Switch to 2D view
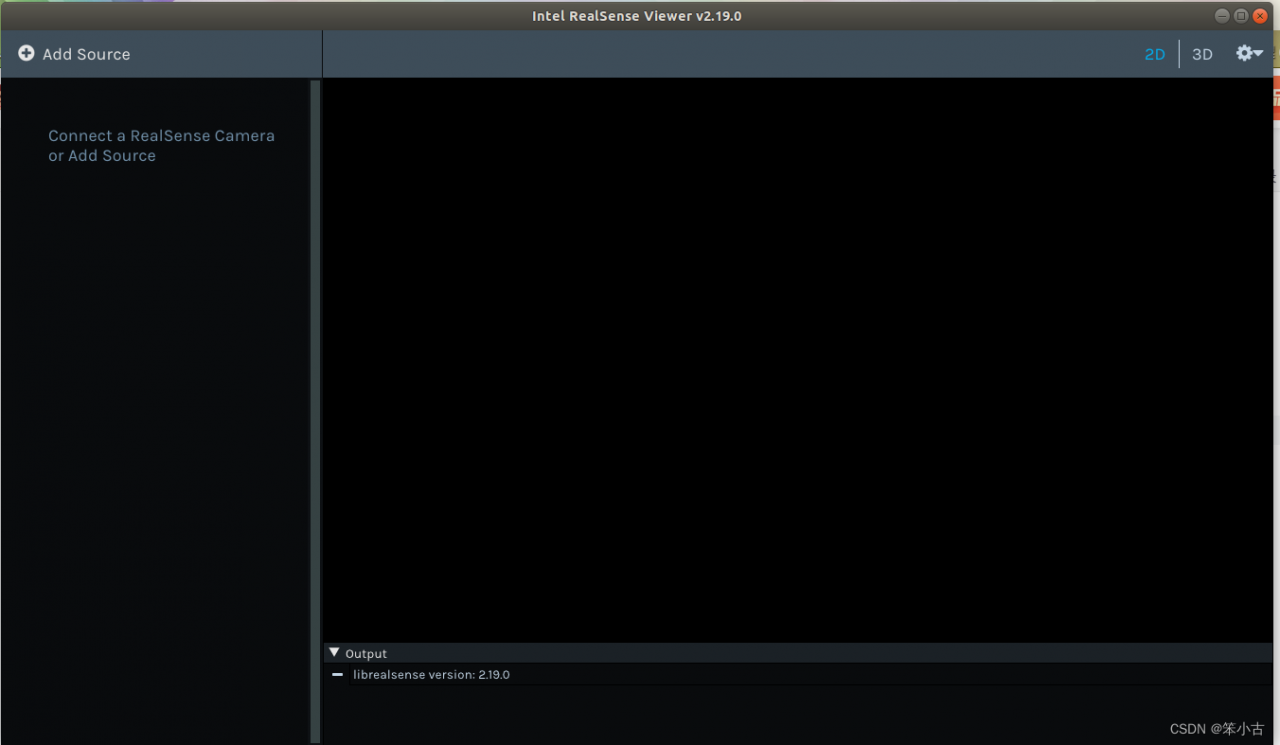The image size is (1280, 745). pyautogui.click(x=1155, y=54)
